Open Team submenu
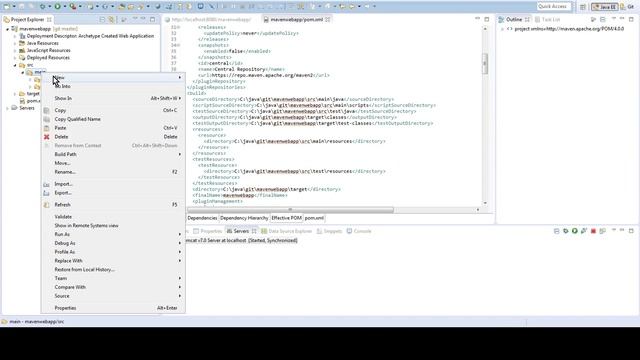This screenshot has height=360, width=640. point(113,278)
